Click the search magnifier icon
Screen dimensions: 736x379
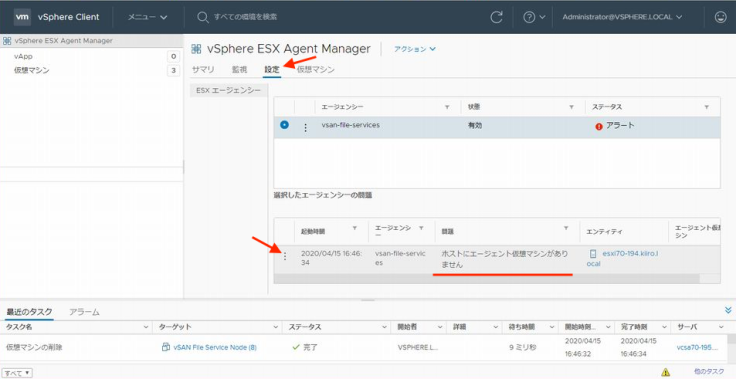coord(202,17)
